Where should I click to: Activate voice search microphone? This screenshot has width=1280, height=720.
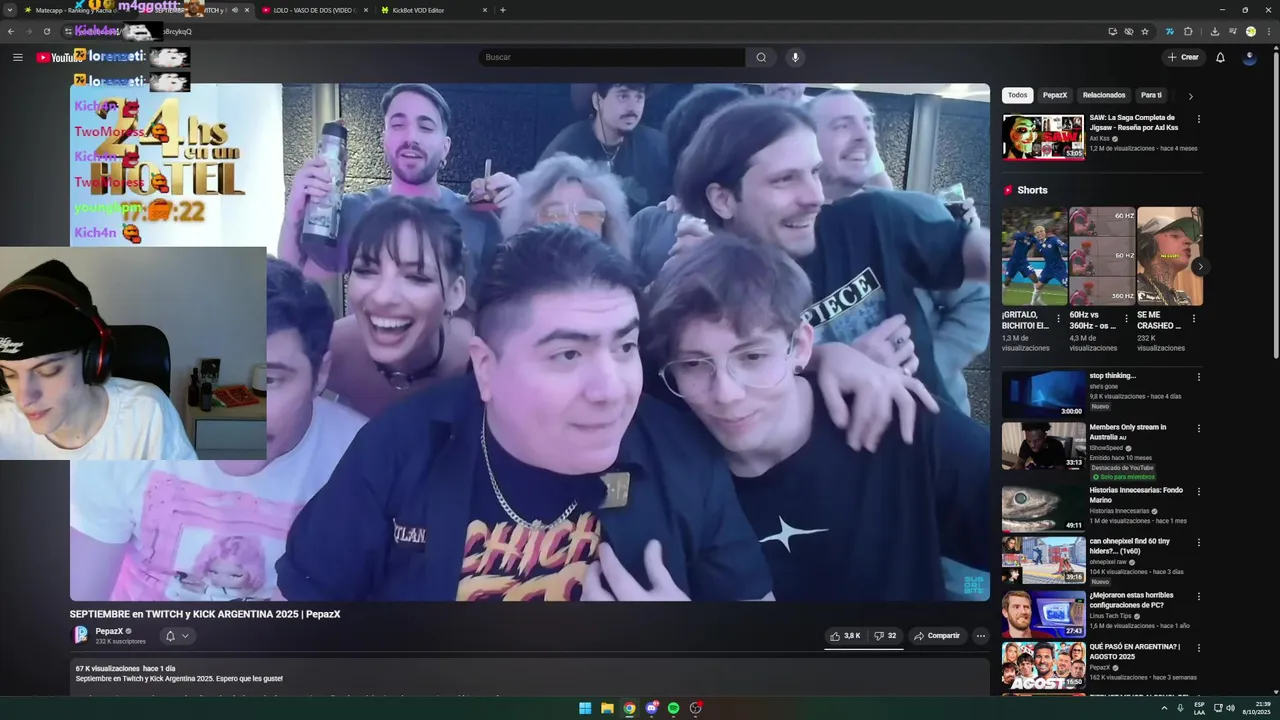pos(795,57)
